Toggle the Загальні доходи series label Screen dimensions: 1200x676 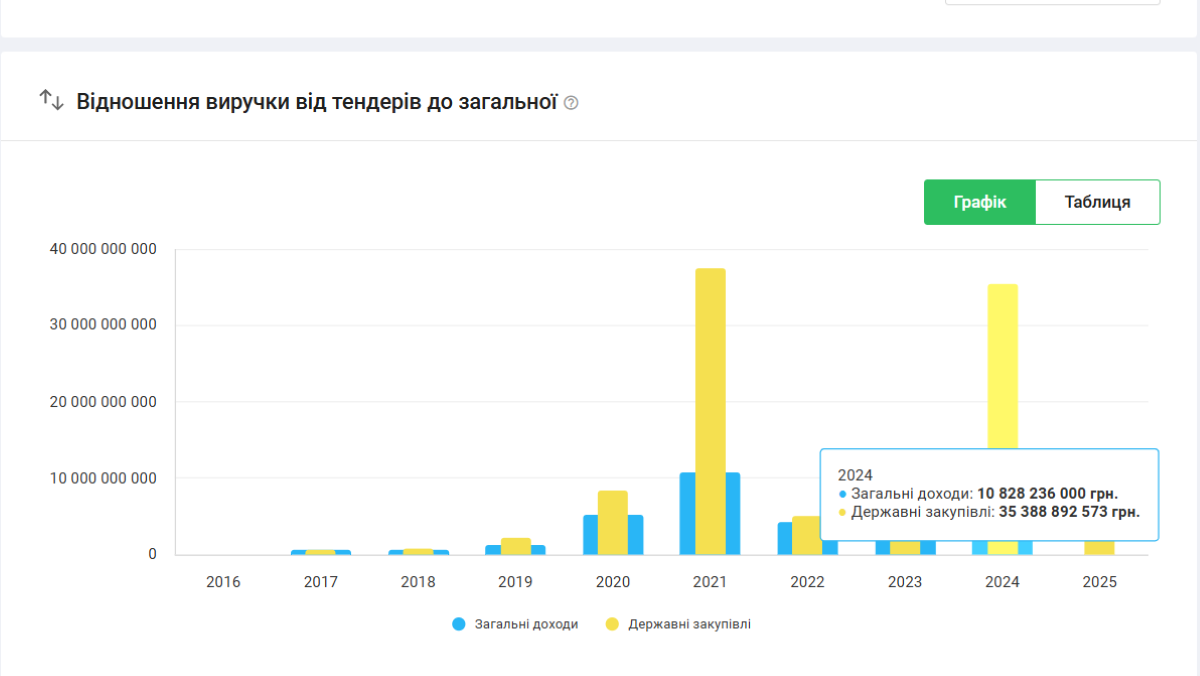click(528, 624)
